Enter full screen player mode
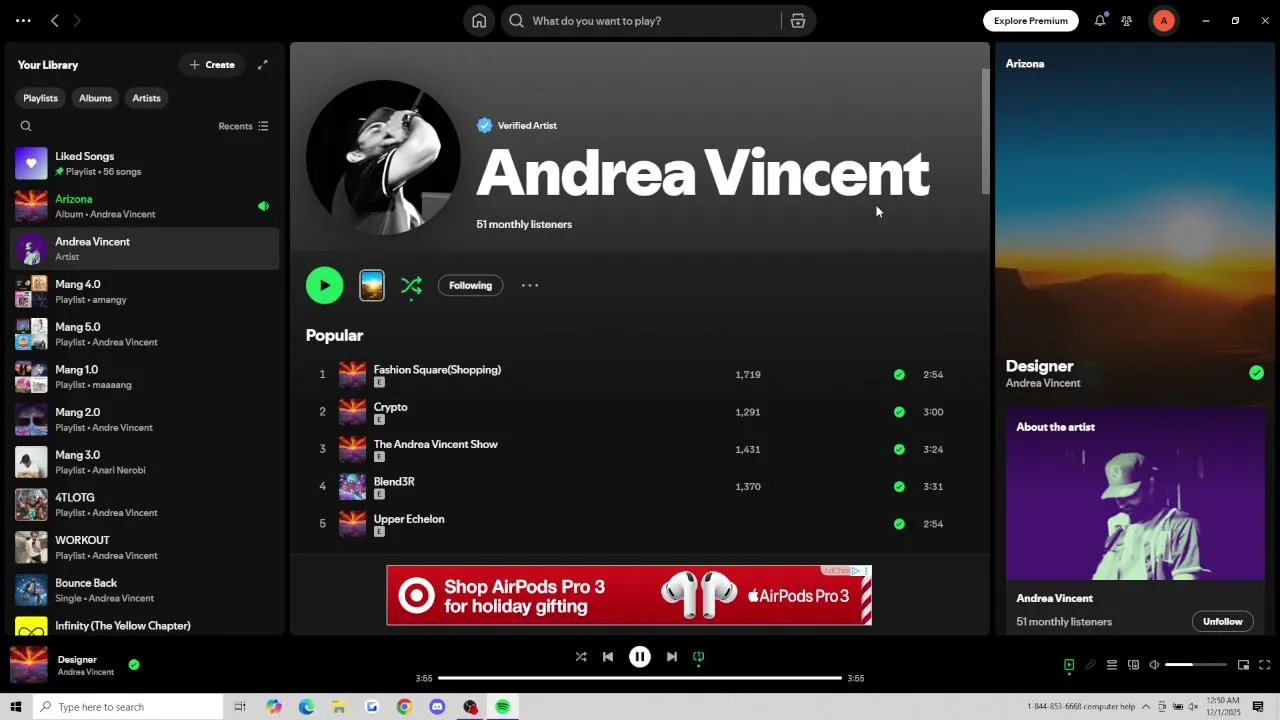The height and width of the screenshot is (720, 1280). 1264,665
